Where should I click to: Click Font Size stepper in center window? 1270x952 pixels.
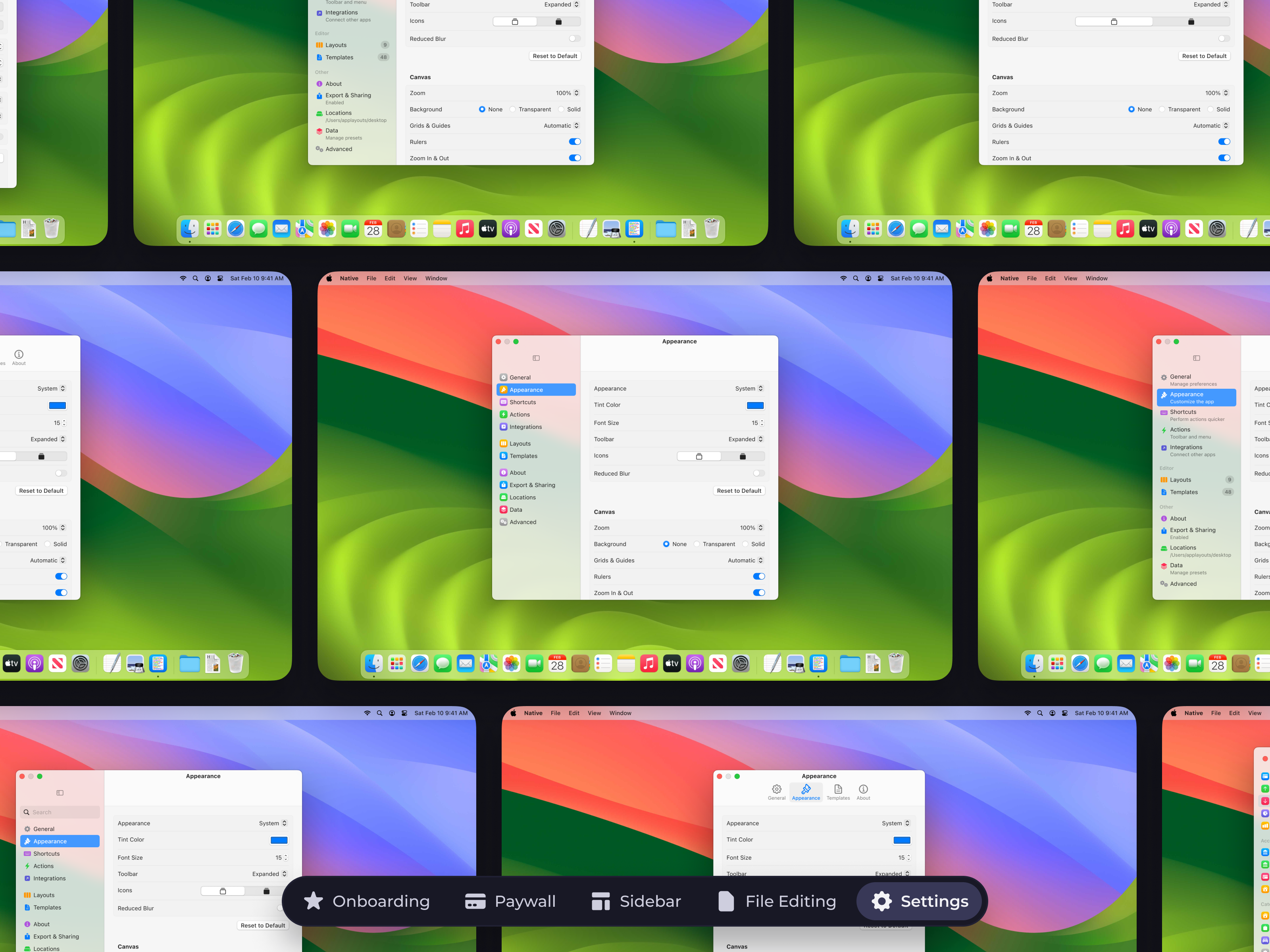pyautogui.click(x=762, y=423)
